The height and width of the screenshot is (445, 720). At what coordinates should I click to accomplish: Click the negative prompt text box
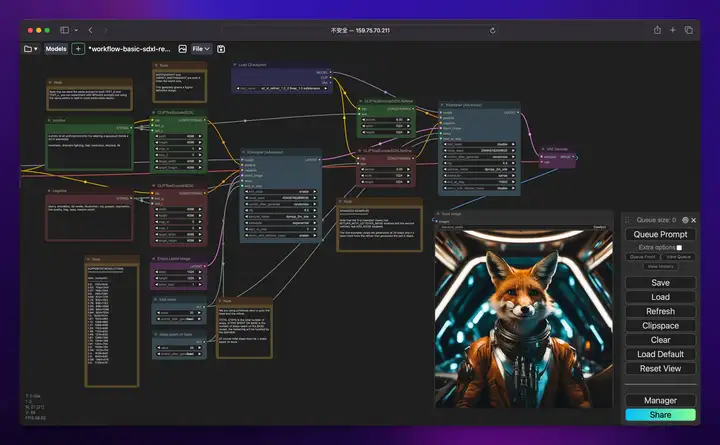90,221
